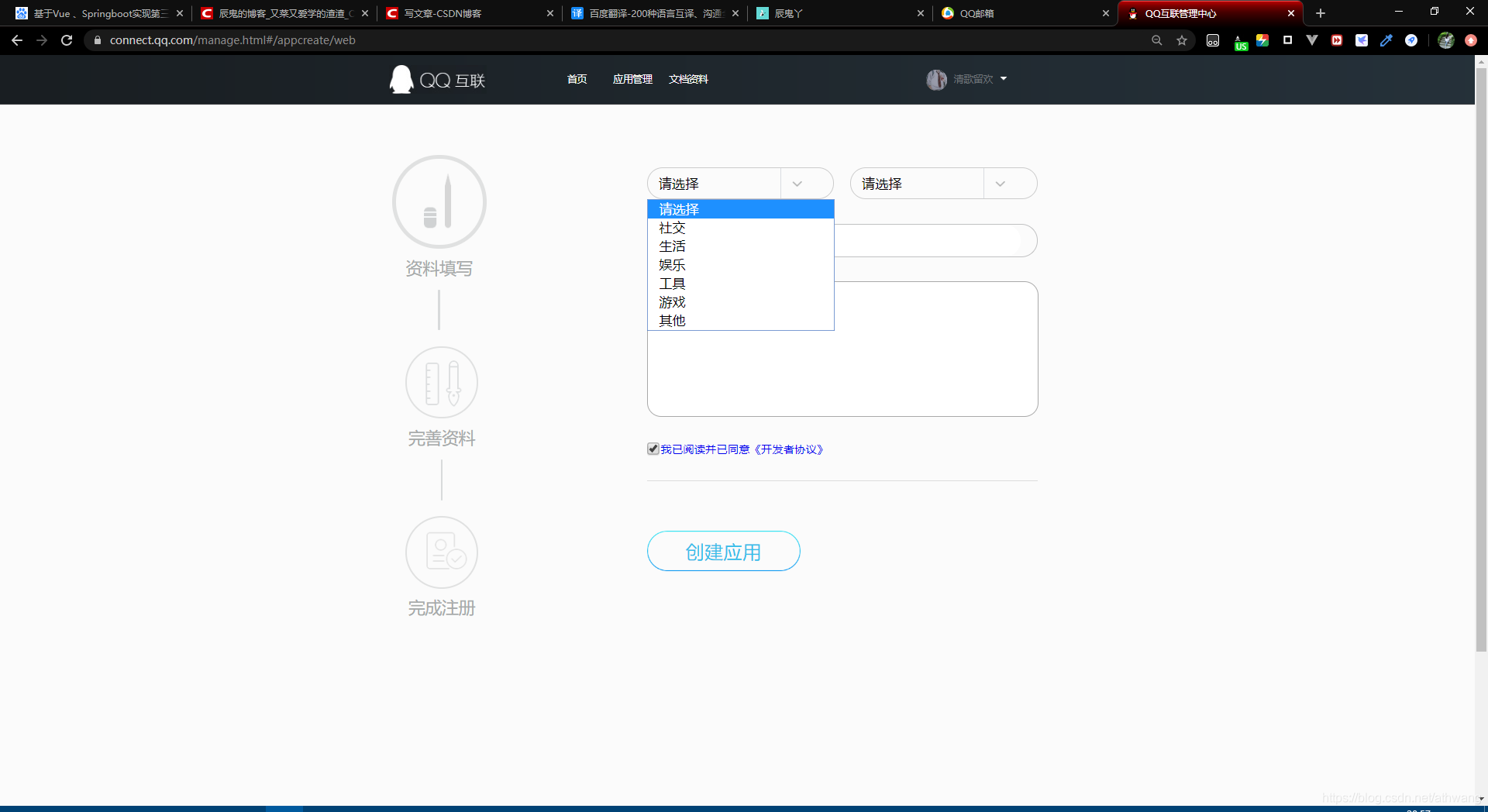Click the red fast-forward extension icon
The width and height of the screenshot is (1488, 812).
tap(1336, 40)
